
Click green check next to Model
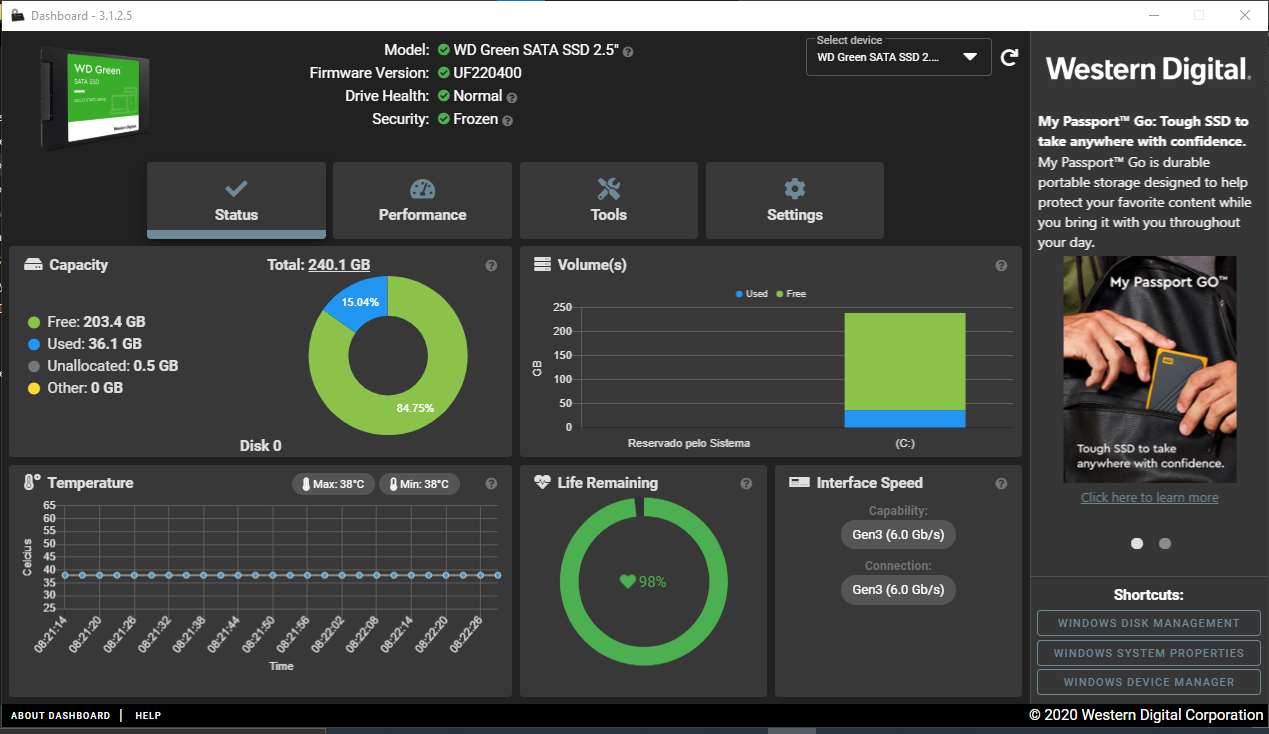click(443, 49)
